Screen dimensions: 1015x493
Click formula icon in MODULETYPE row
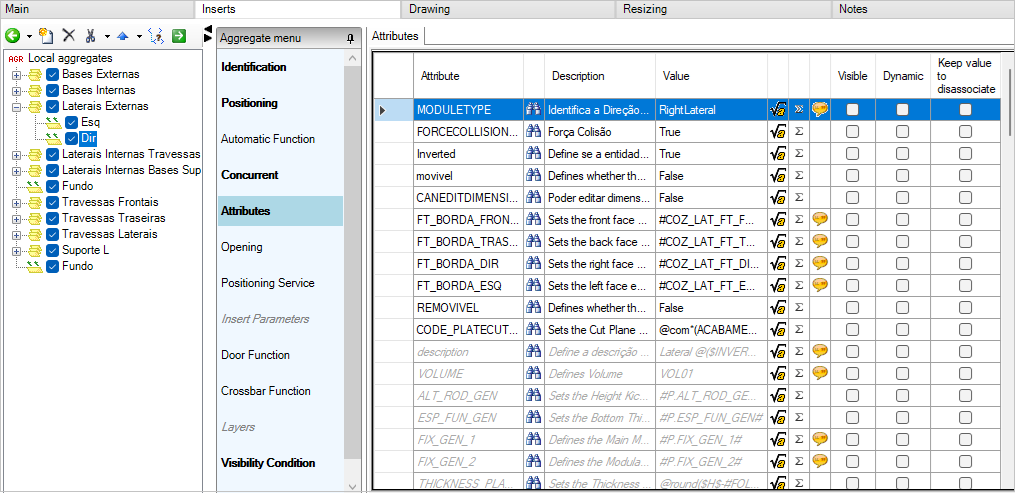click(x=777, y=109)
